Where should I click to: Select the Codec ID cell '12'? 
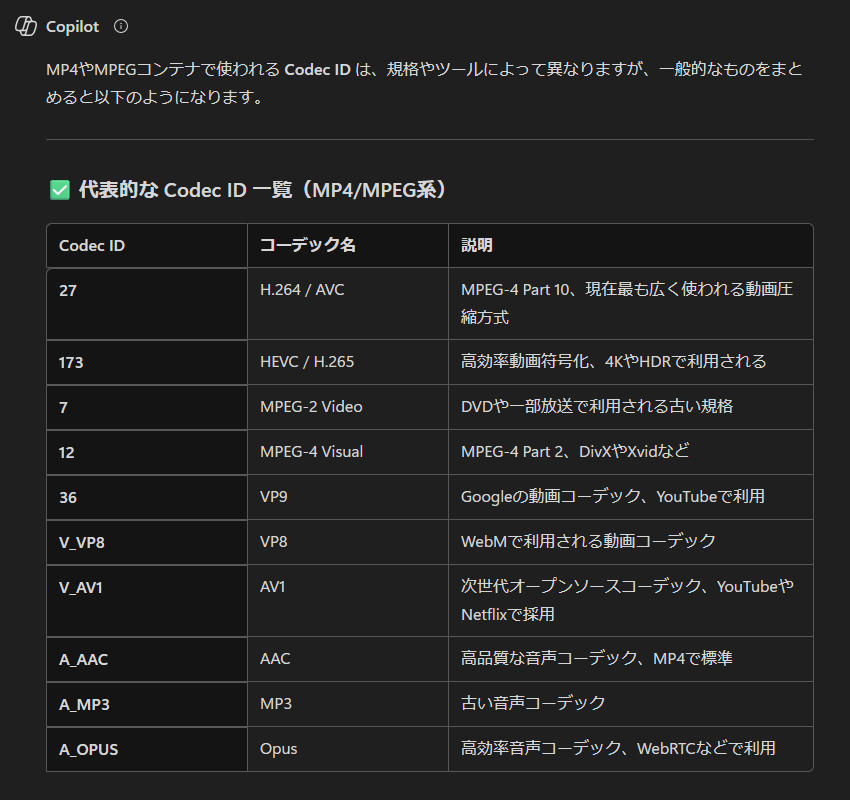pyautogui.click(x=147, y=452)
